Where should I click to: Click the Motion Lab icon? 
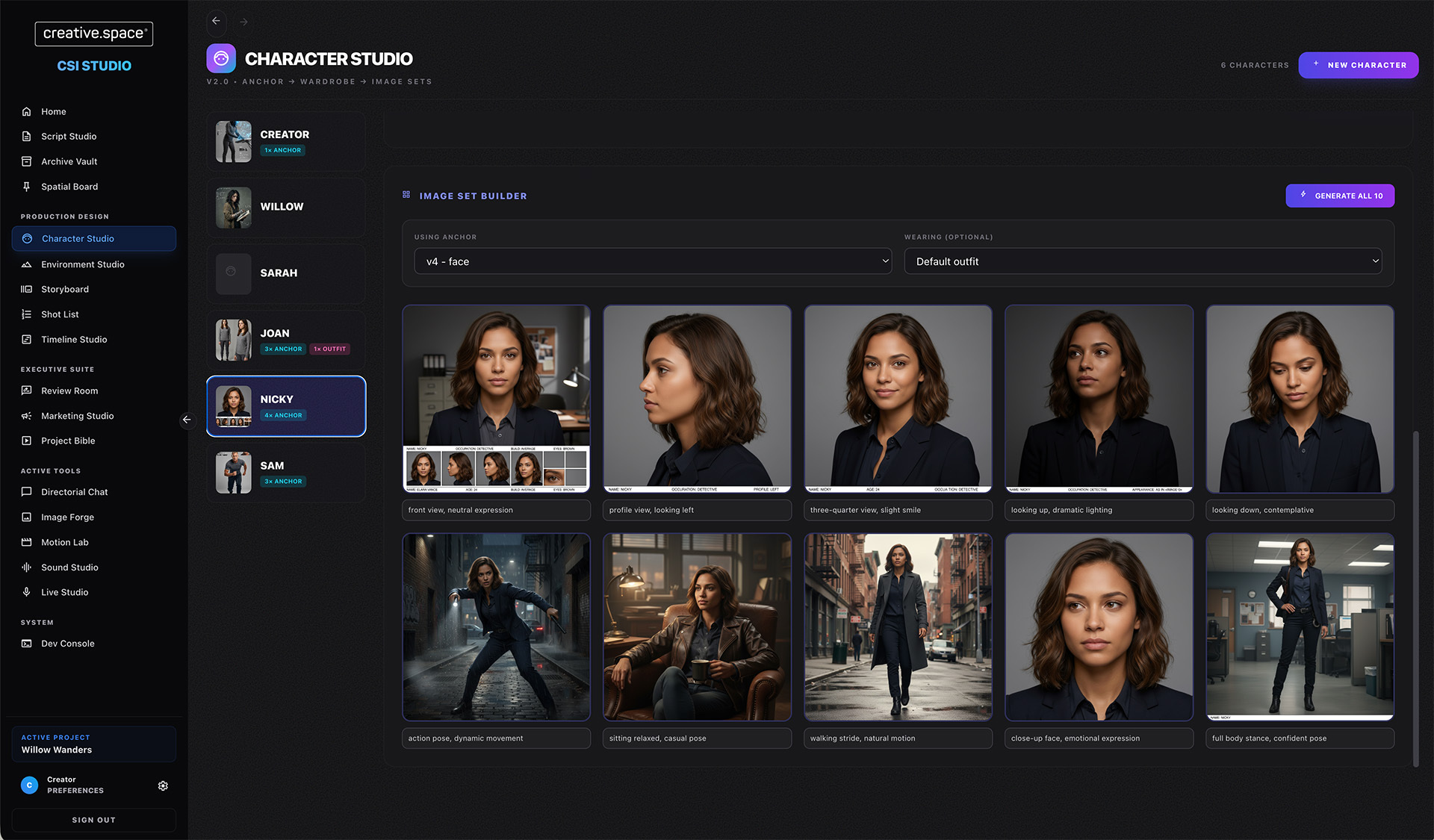pos(27,542)
